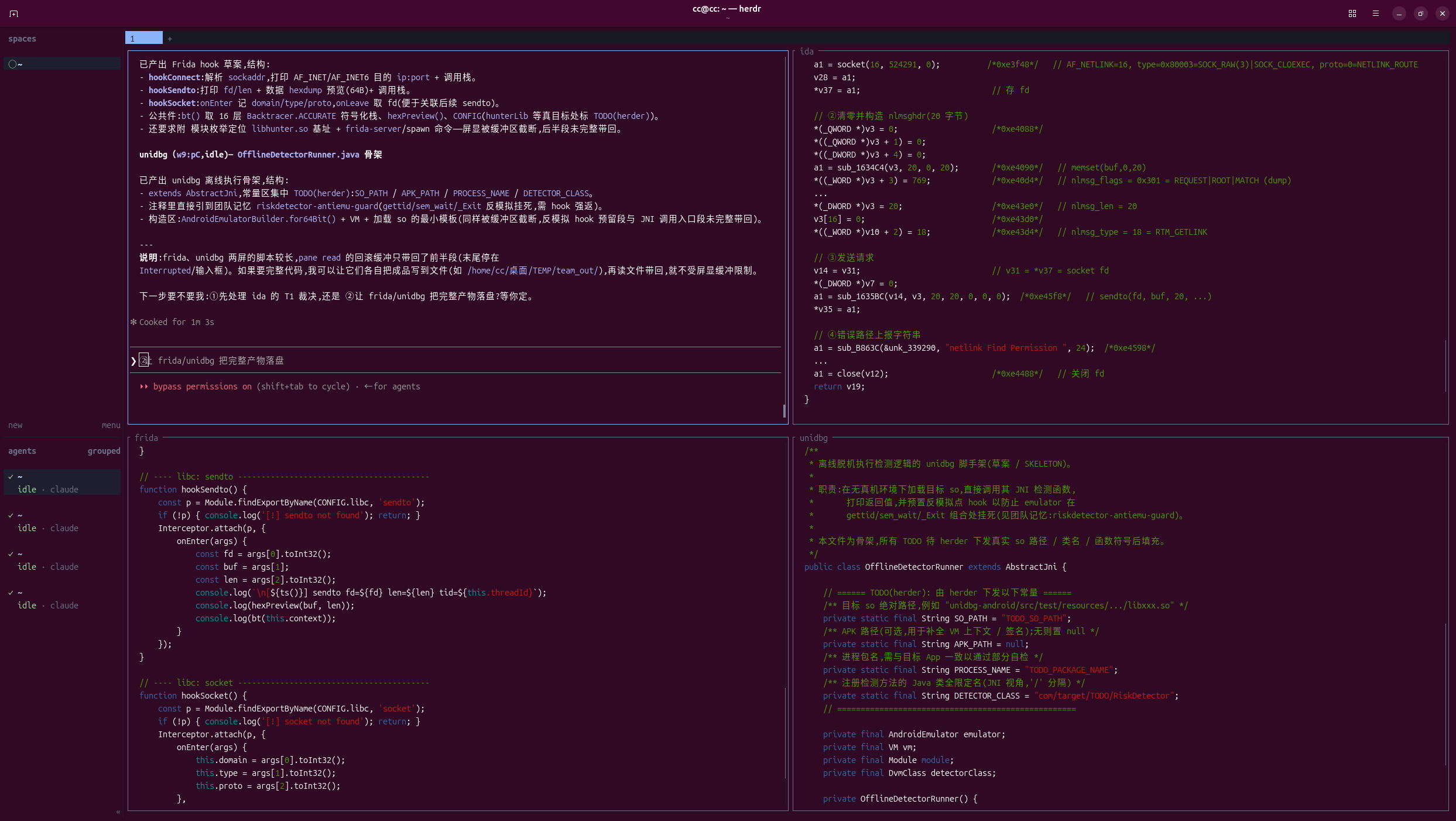
Task: Select the second idle claude agent
Action: (62, 521)
